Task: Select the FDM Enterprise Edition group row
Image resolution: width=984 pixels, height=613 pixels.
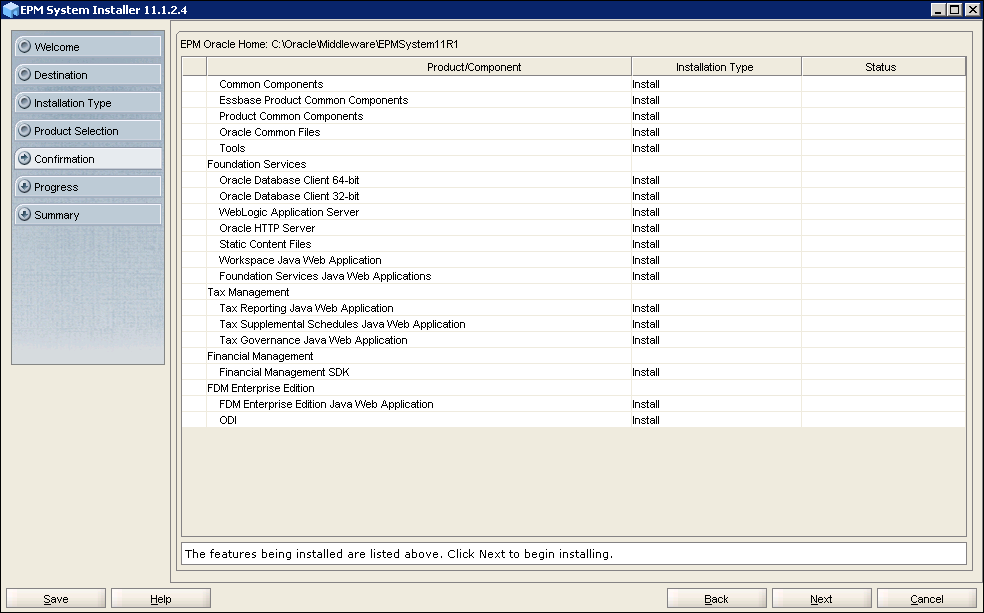Action: pos(574,388)
